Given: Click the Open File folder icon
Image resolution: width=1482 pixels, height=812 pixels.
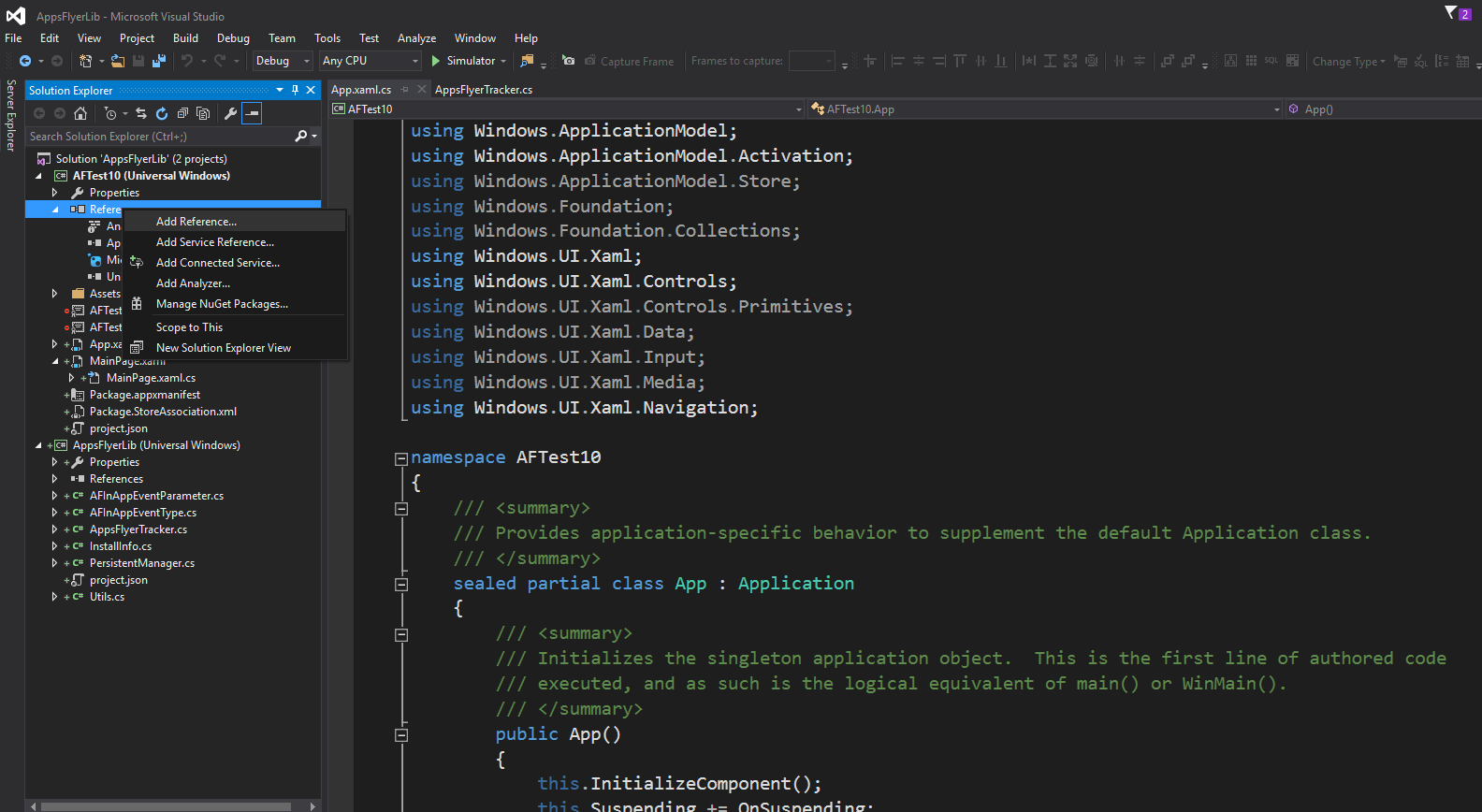Looking at the screenshot, I should pos(118,61).
